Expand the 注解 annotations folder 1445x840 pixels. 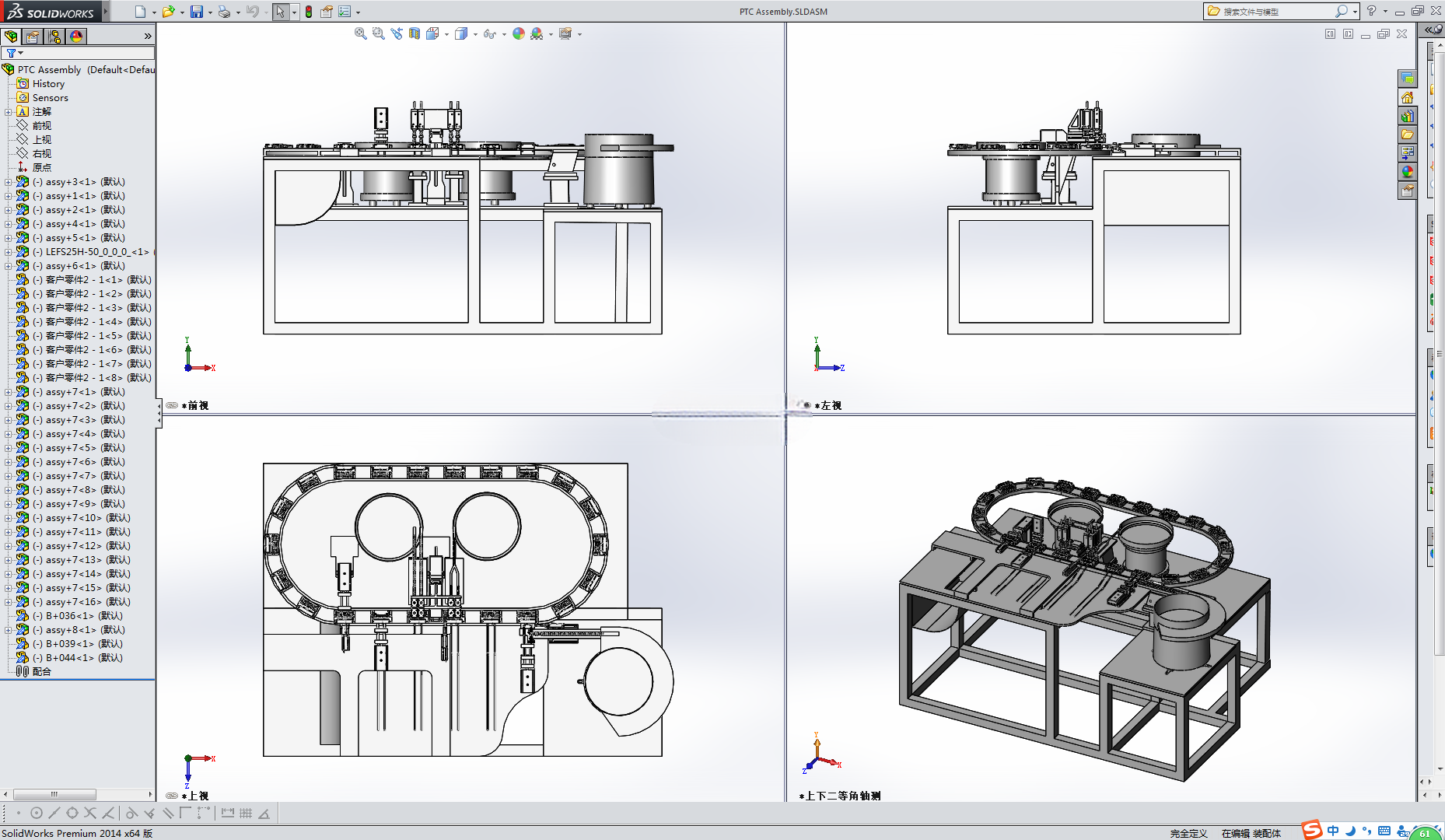[x=9, y=112]
